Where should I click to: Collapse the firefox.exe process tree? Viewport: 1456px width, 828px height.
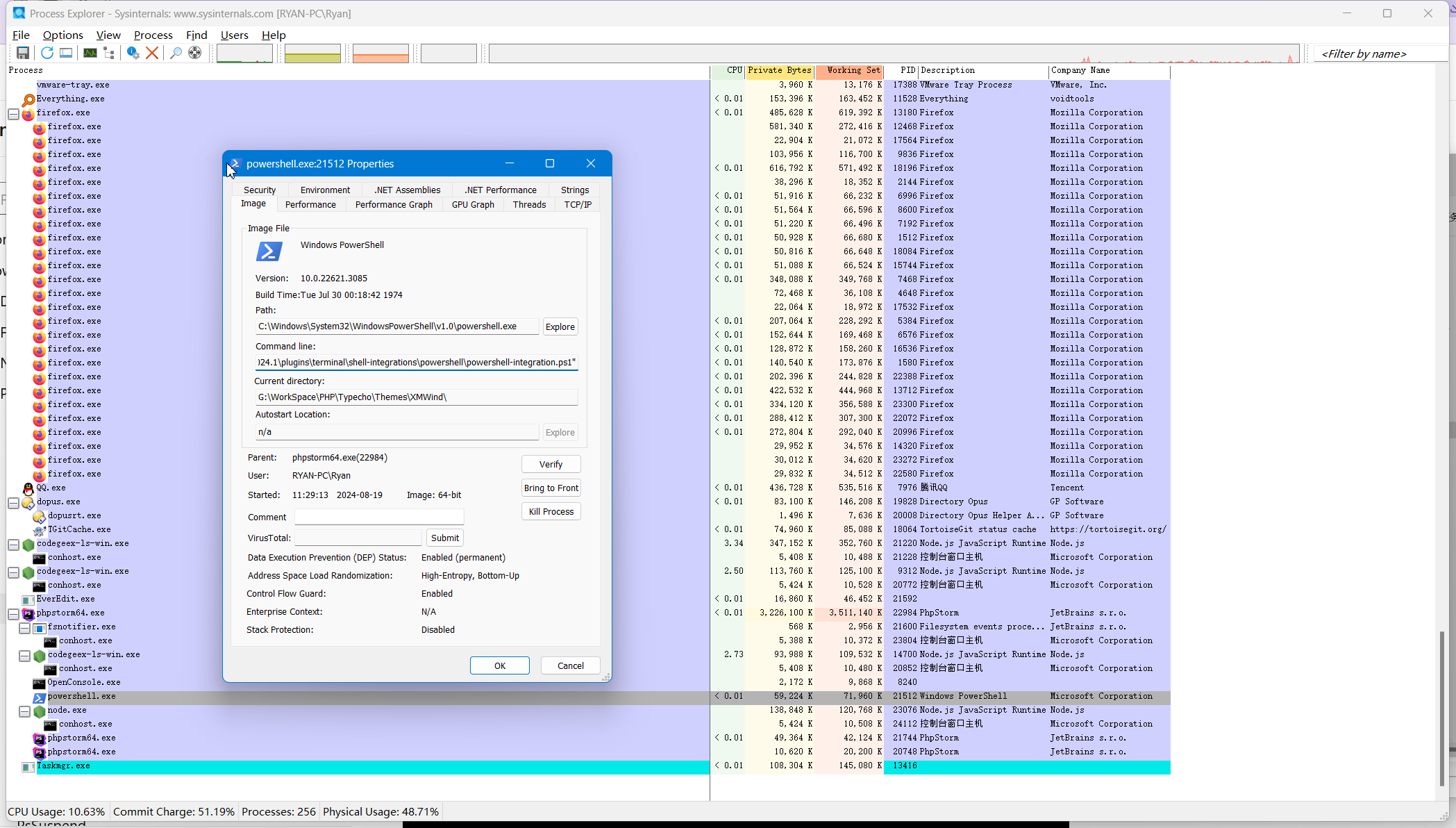[13, 113]
